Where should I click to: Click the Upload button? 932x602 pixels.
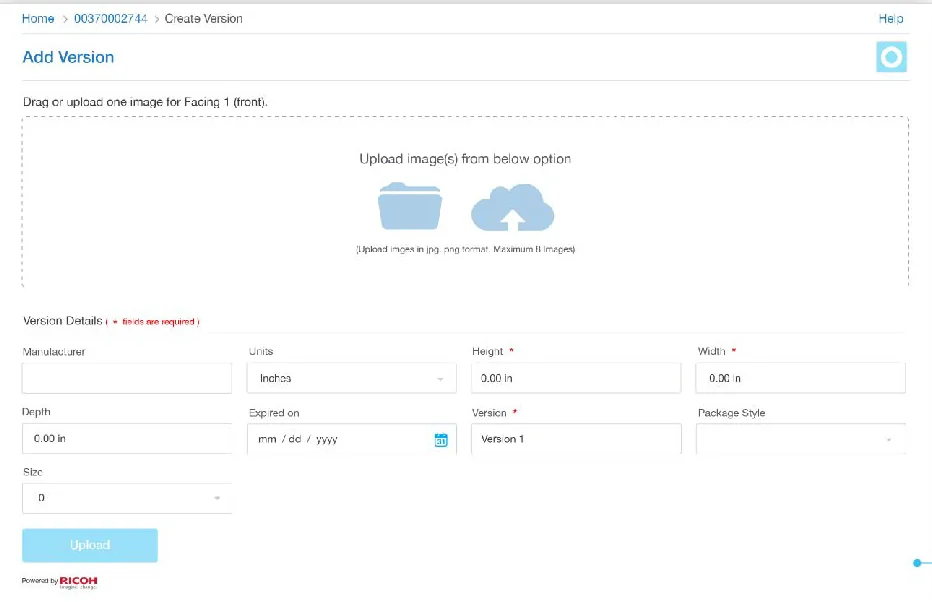coord(90,545)
